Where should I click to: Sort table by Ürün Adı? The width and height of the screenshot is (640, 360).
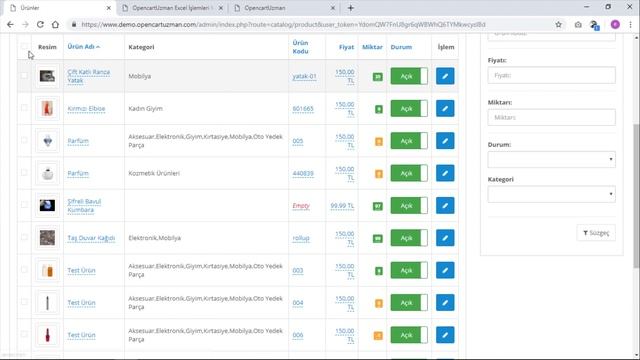[83, 47]
